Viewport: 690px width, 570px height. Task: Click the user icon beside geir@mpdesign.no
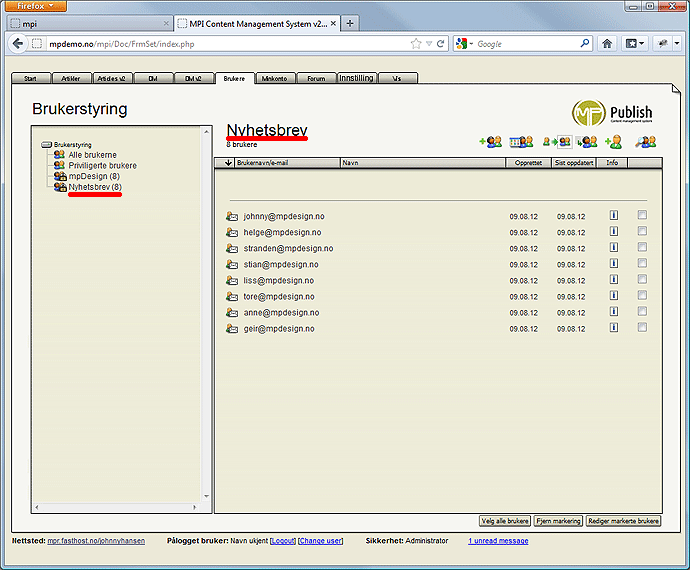click(x=232, y=328)
